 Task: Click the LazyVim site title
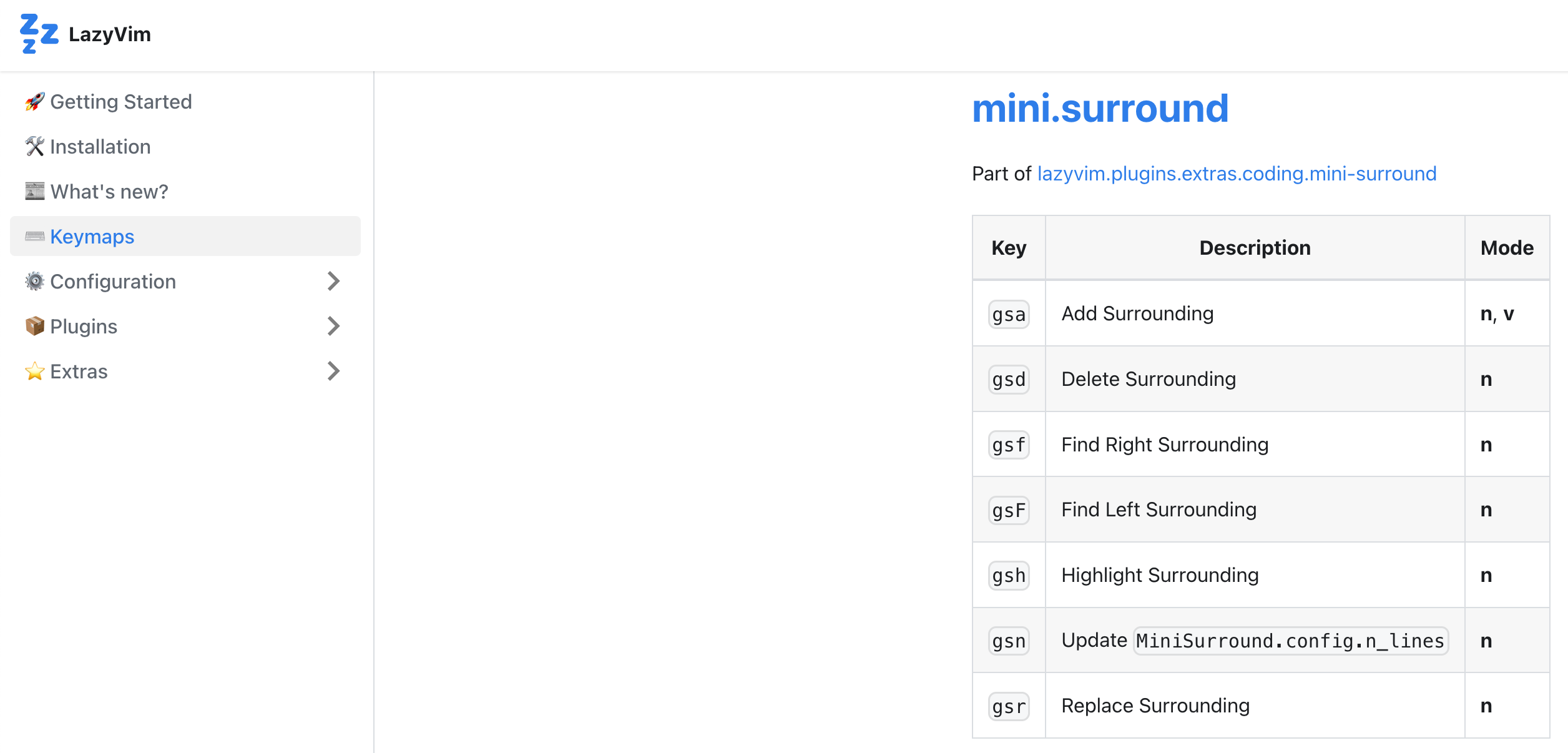(110, 34)
